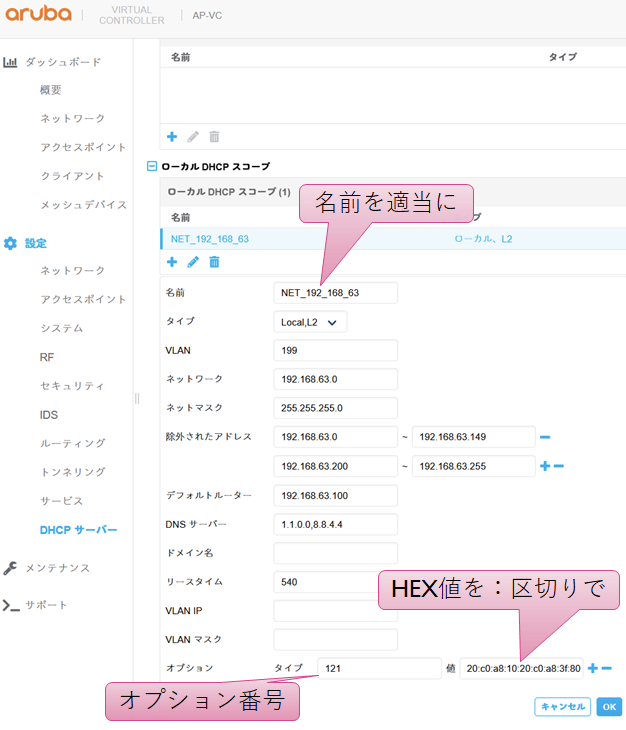Click the option タイプ field 121
The height and width of the screenshot is (730, 626).
click(379, 668)
